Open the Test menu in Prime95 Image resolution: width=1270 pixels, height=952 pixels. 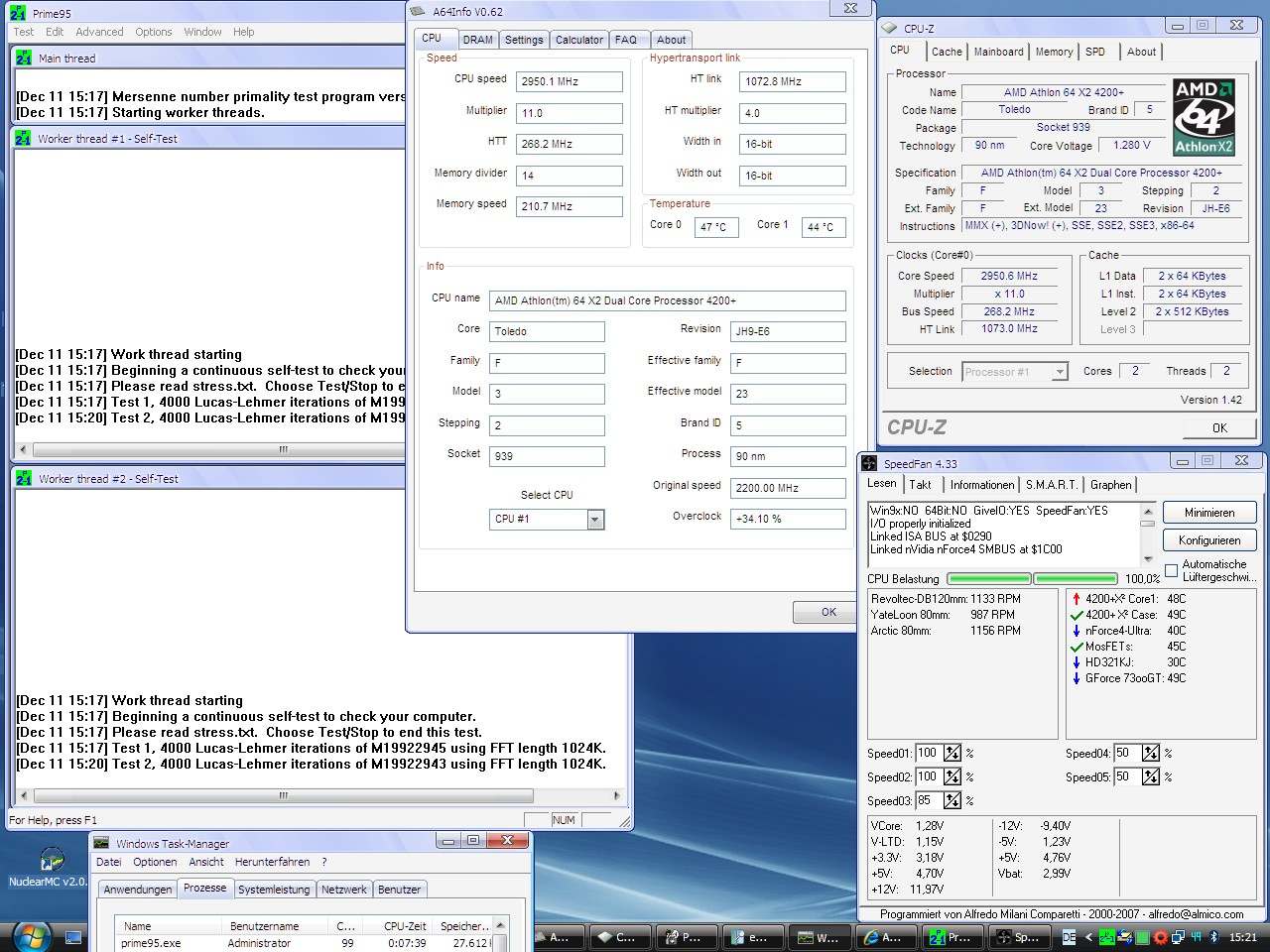pyautogui.click(x=24, y=32)
